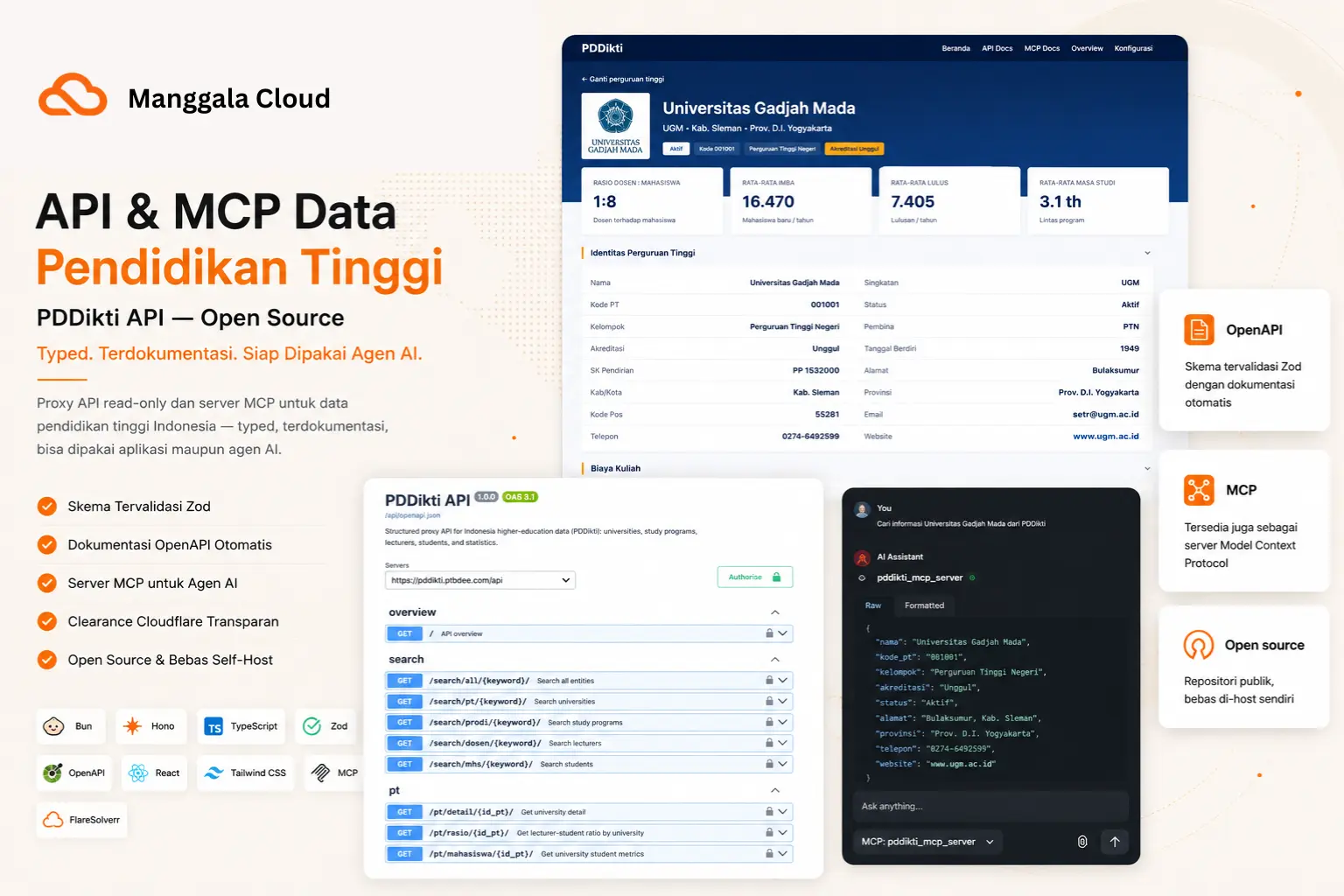Click the OpenAPI document icon in feature card
Image resolution: width=1344 pixels, height=896 pixels.
tap(1199, 330)
